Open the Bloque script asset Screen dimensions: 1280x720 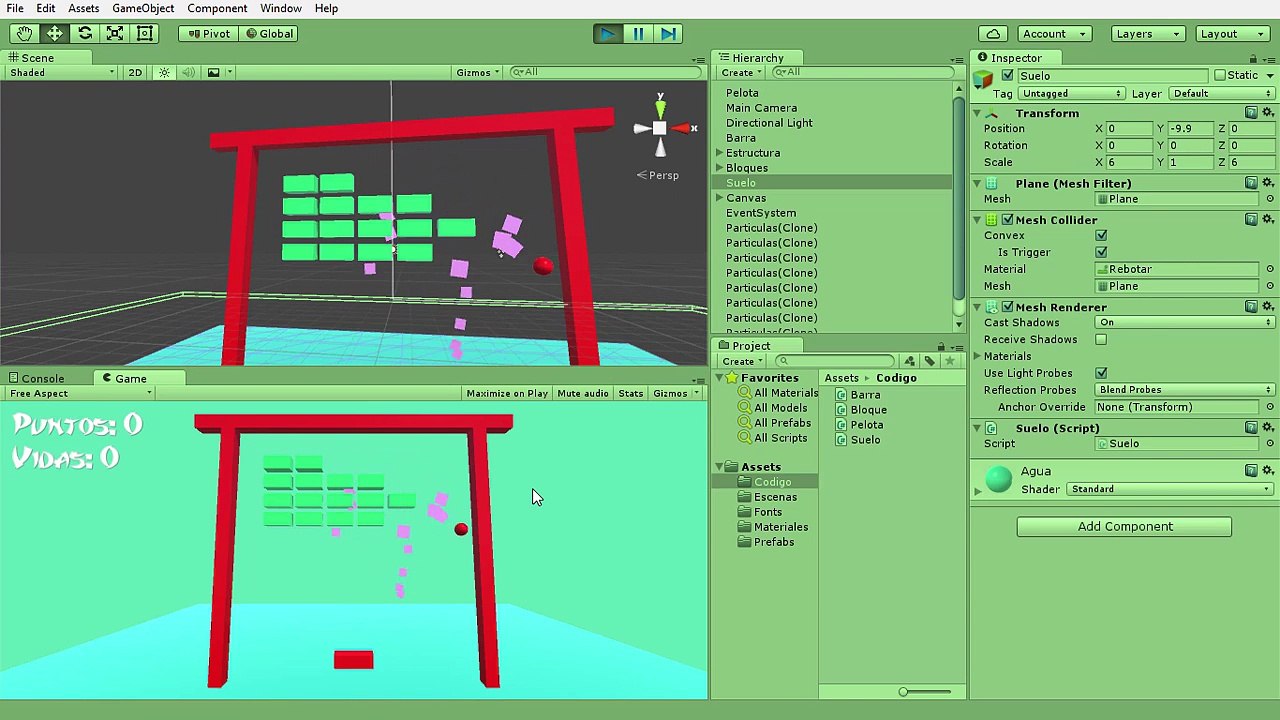(x=868, y=410)
